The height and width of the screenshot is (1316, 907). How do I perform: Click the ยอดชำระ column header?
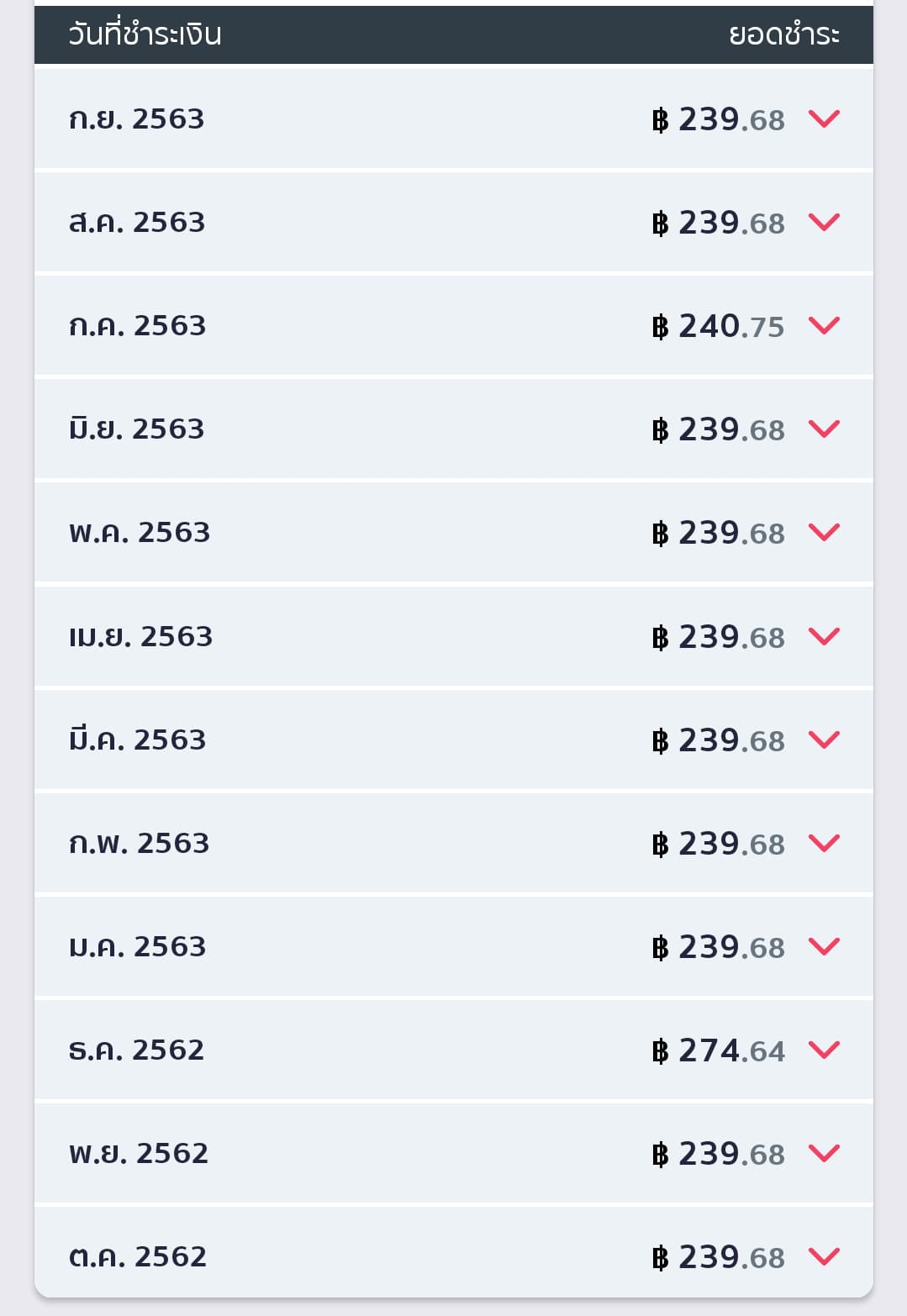click(x=783, y=34)
